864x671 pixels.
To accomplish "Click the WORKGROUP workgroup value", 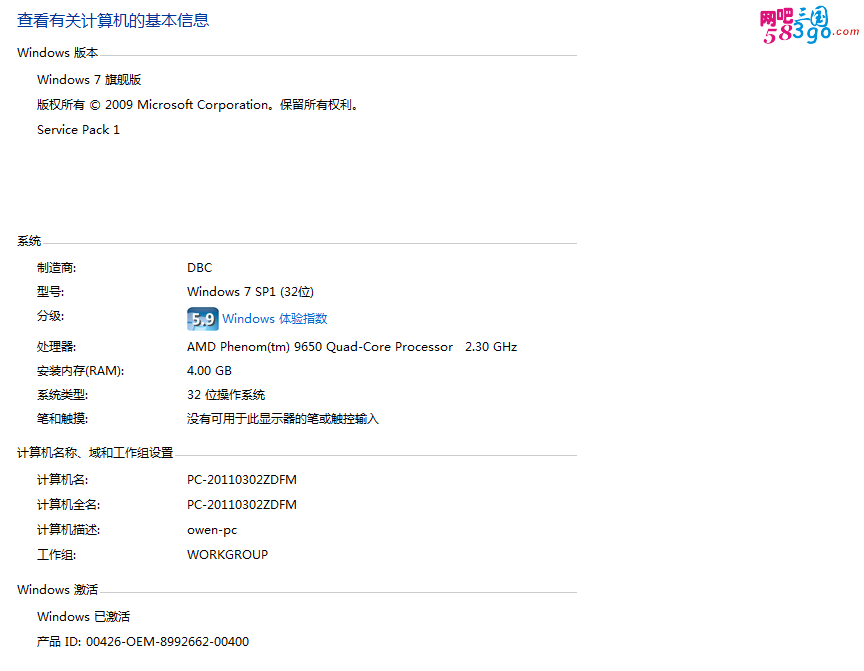I will 227,555.
